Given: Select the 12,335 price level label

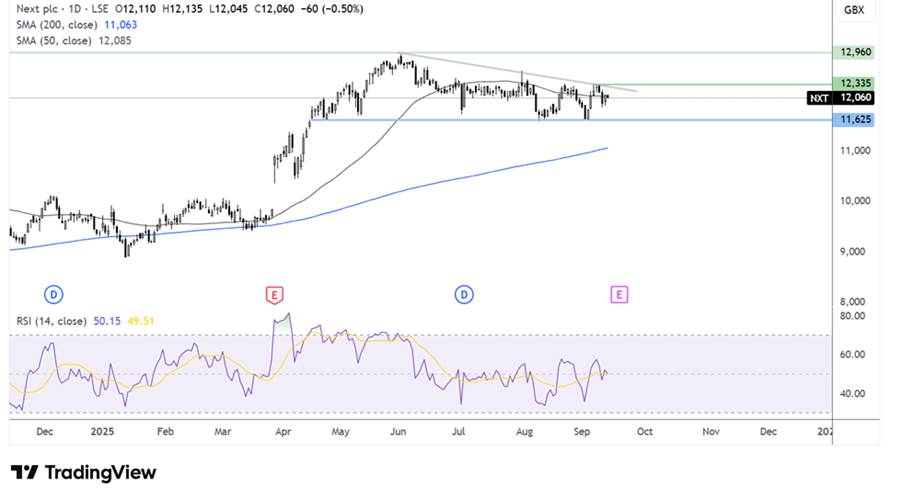Looking at the screenshot, I should [x=855, y=83].
